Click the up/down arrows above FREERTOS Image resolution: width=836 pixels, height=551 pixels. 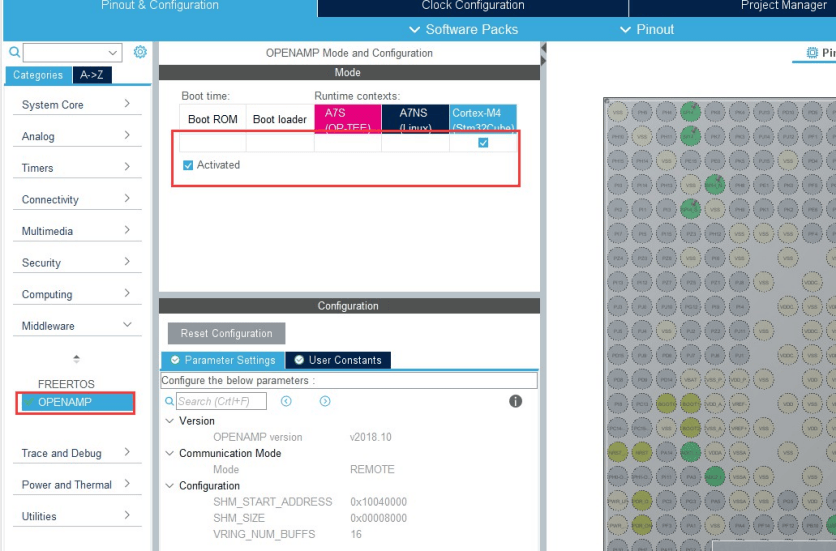[x=77, y=358]
